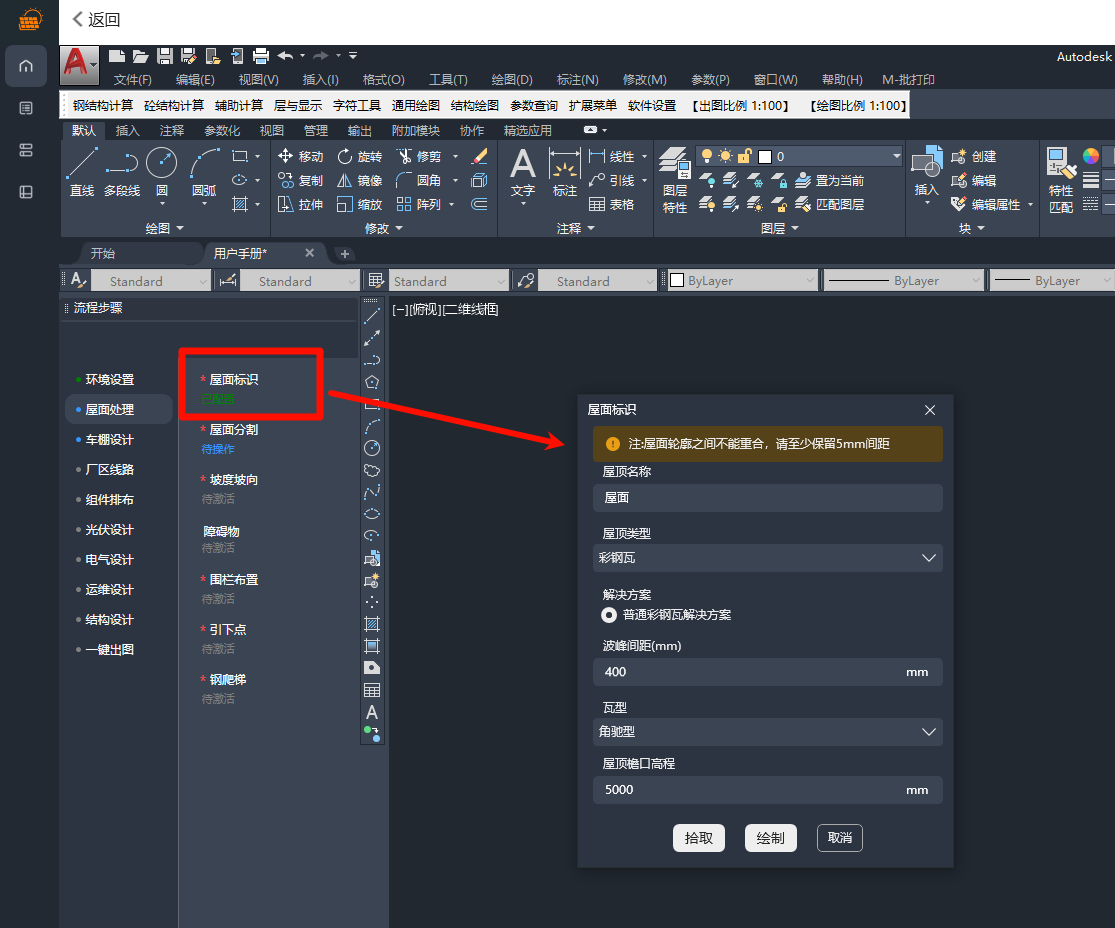Screen dimensions: 1115x928
Task: Click the 拾取 button in dialog
Action: (x=698, y=838)
